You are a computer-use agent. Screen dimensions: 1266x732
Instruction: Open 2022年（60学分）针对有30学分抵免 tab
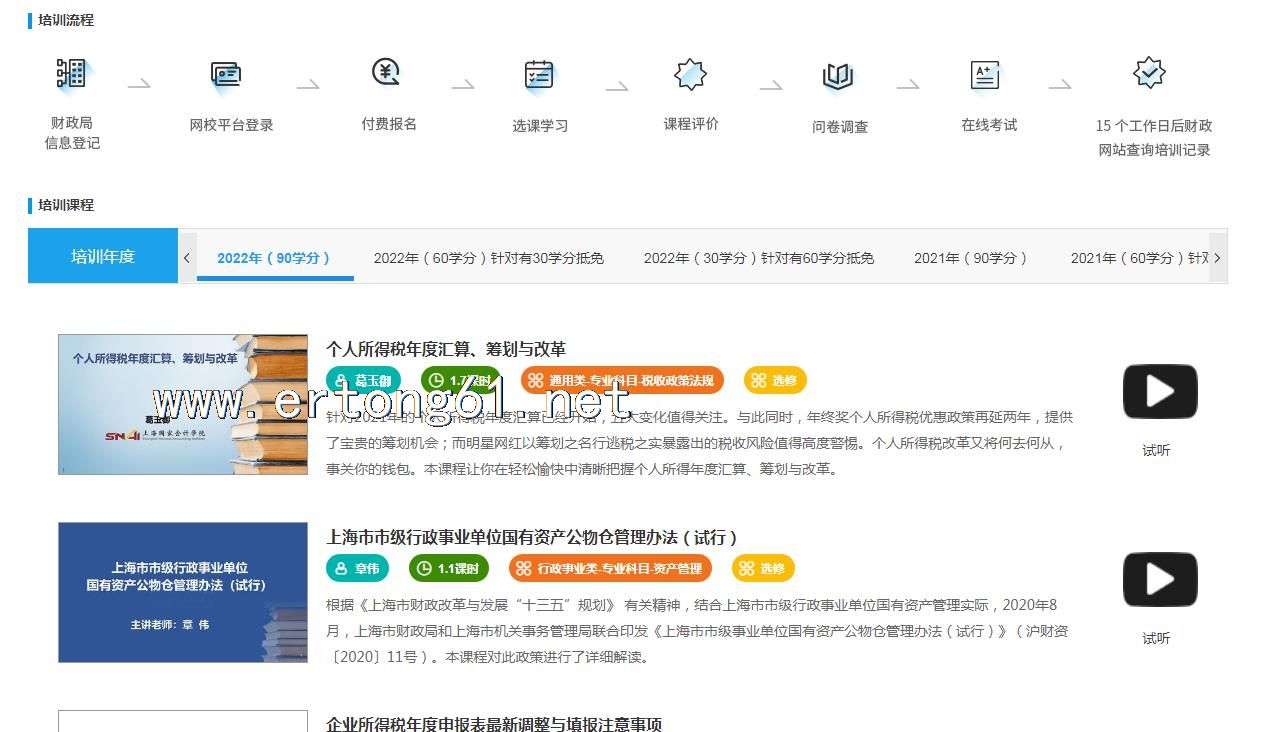(488, 258)
